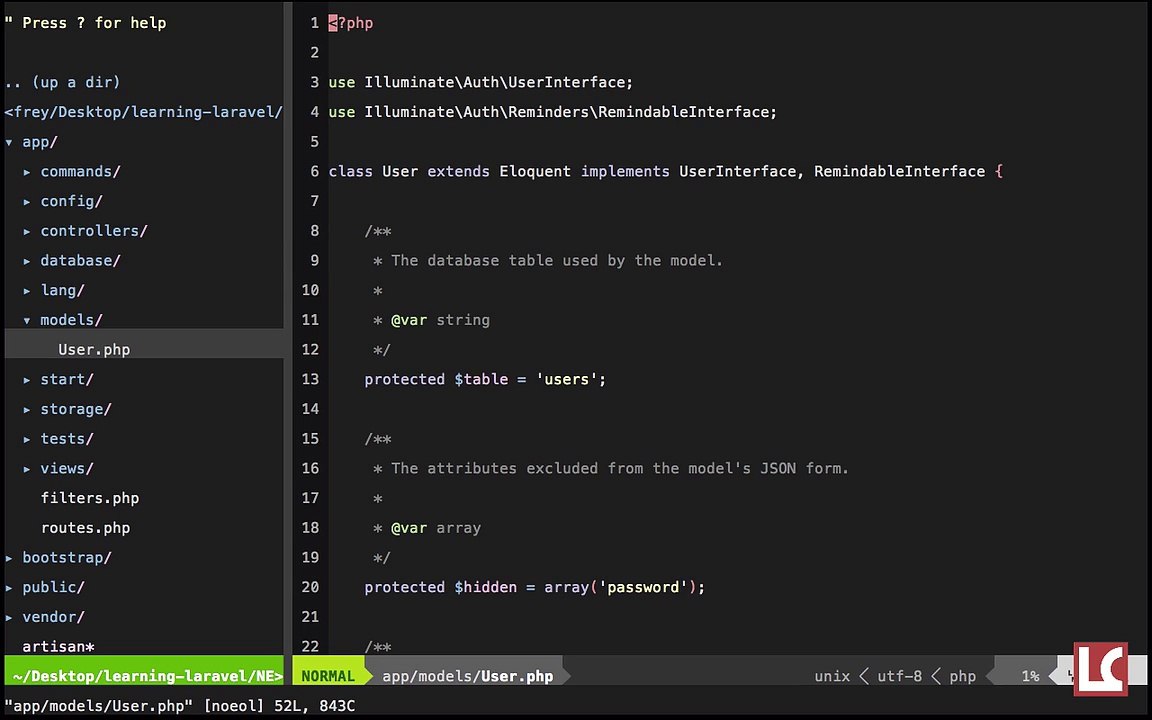Screen dimensions: 1152x720
Task: Click the 'Press ? for help' line
Action: 85,23
